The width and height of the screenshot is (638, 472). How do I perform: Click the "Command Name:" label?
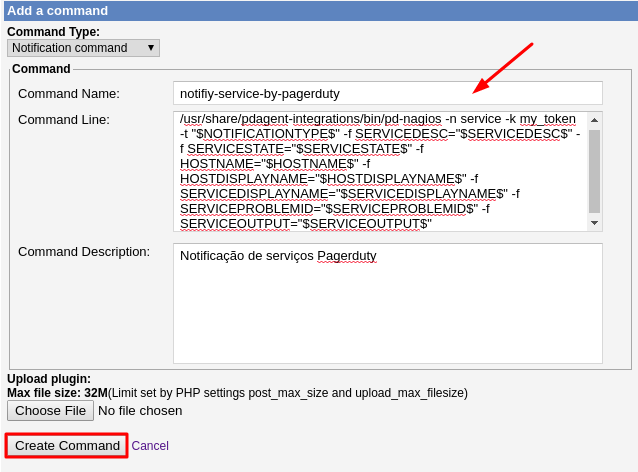[69, 94]
